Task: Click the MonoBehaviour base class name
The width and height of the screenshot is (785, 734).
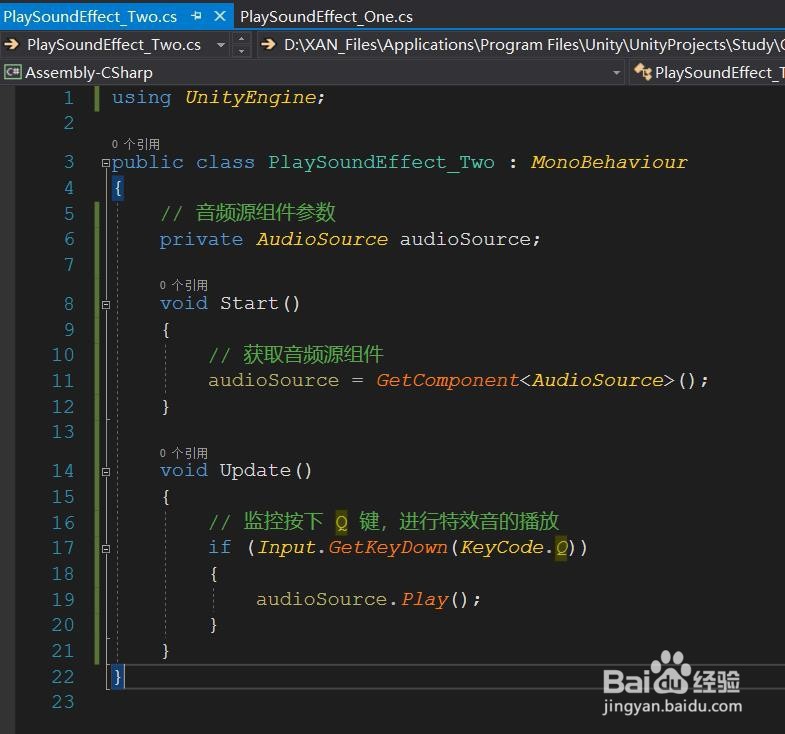Action: (609, 162)
